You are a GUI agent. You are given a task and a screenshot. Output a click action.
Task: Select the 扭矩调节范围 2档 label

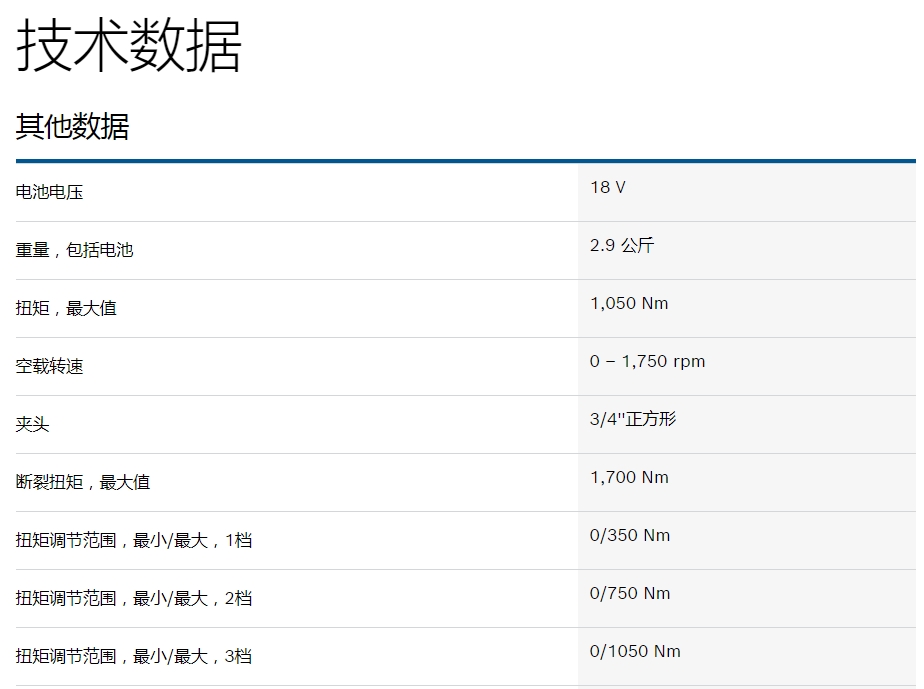(133, 598)
